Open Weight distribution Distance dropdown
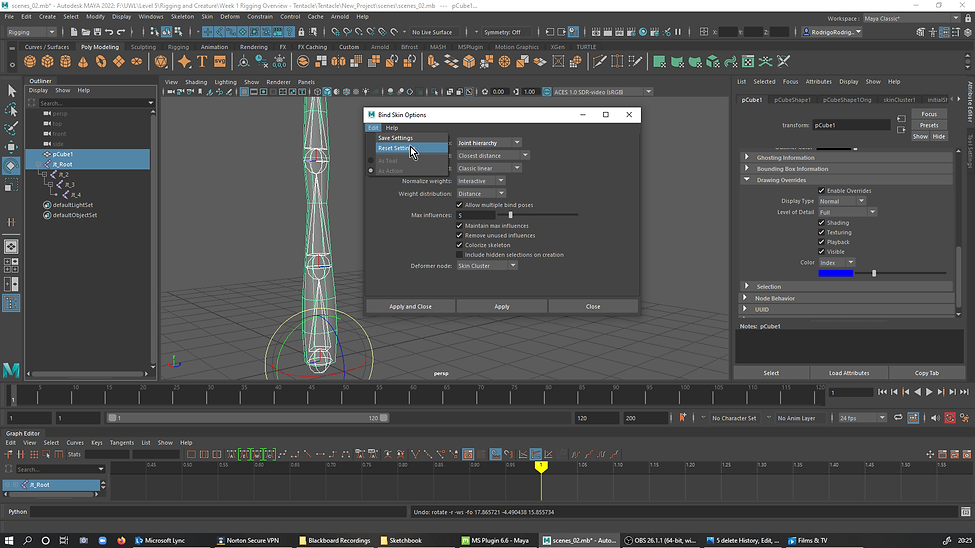 481,193
